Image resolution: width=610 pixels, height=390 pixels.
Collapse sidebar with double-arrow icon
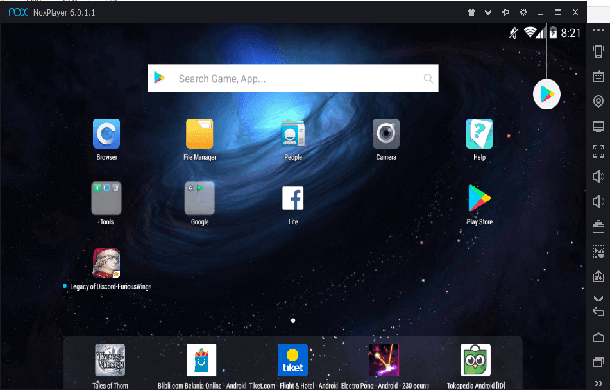(598, 384)
